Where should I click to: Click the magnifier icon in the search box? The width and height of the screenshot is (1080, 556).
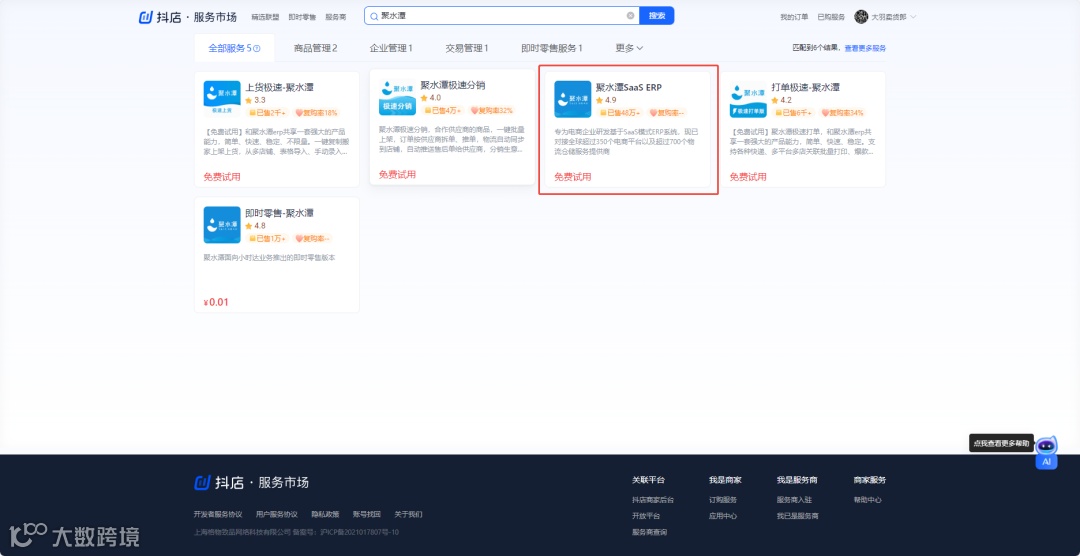[374, 16]
